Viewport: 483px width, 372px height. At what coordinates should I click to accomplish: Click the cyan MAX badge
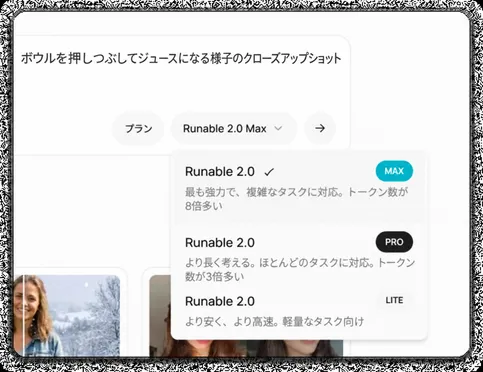[x=394, y=171]
